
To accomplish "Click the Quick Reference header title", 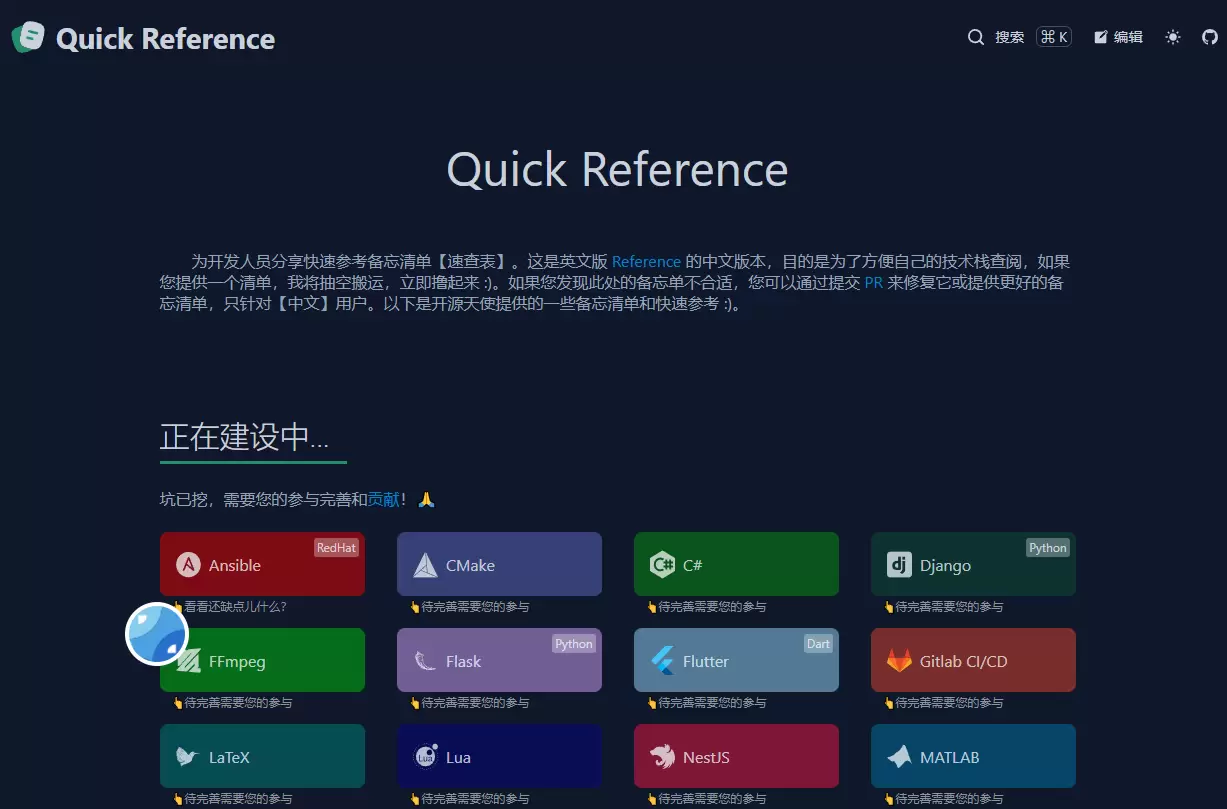I will coord(165,39).
